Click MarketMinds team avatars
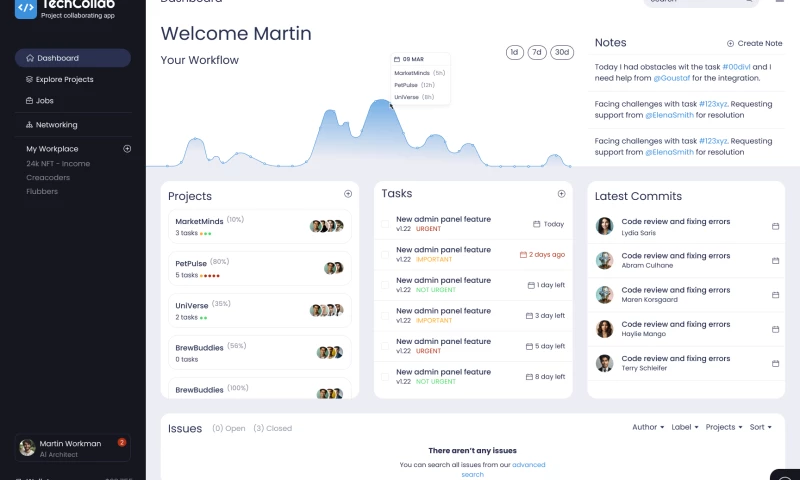This screenshot has height=480, width=800. 327,226
